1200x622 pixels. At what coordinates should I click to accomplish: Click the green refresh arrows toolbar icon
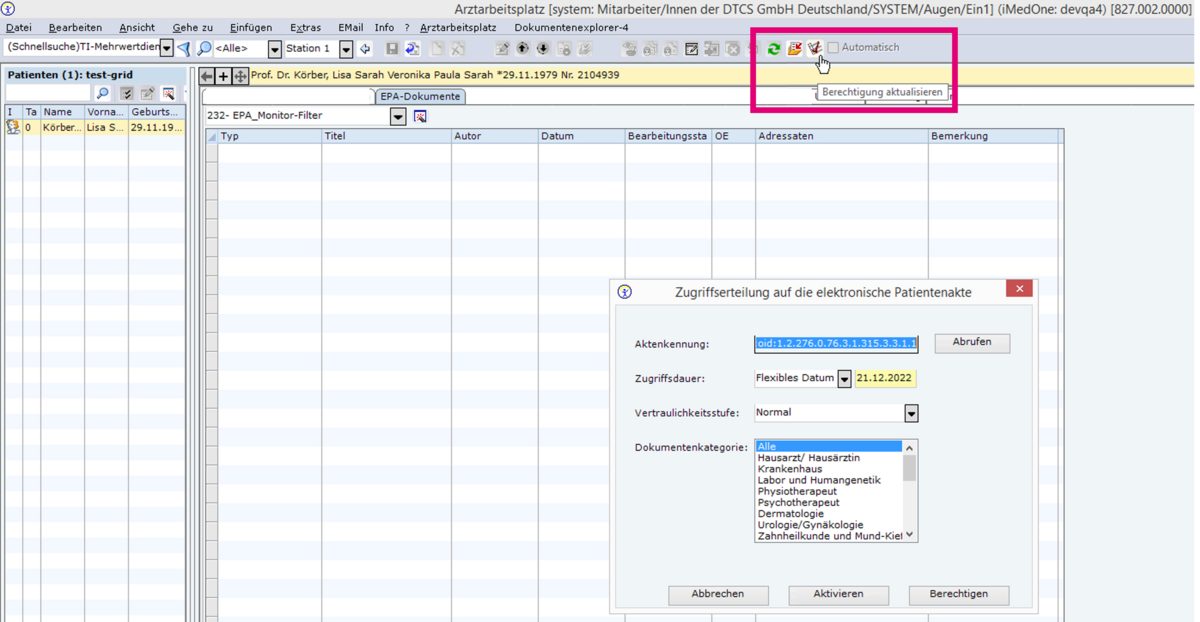click(x=774, y=48)
